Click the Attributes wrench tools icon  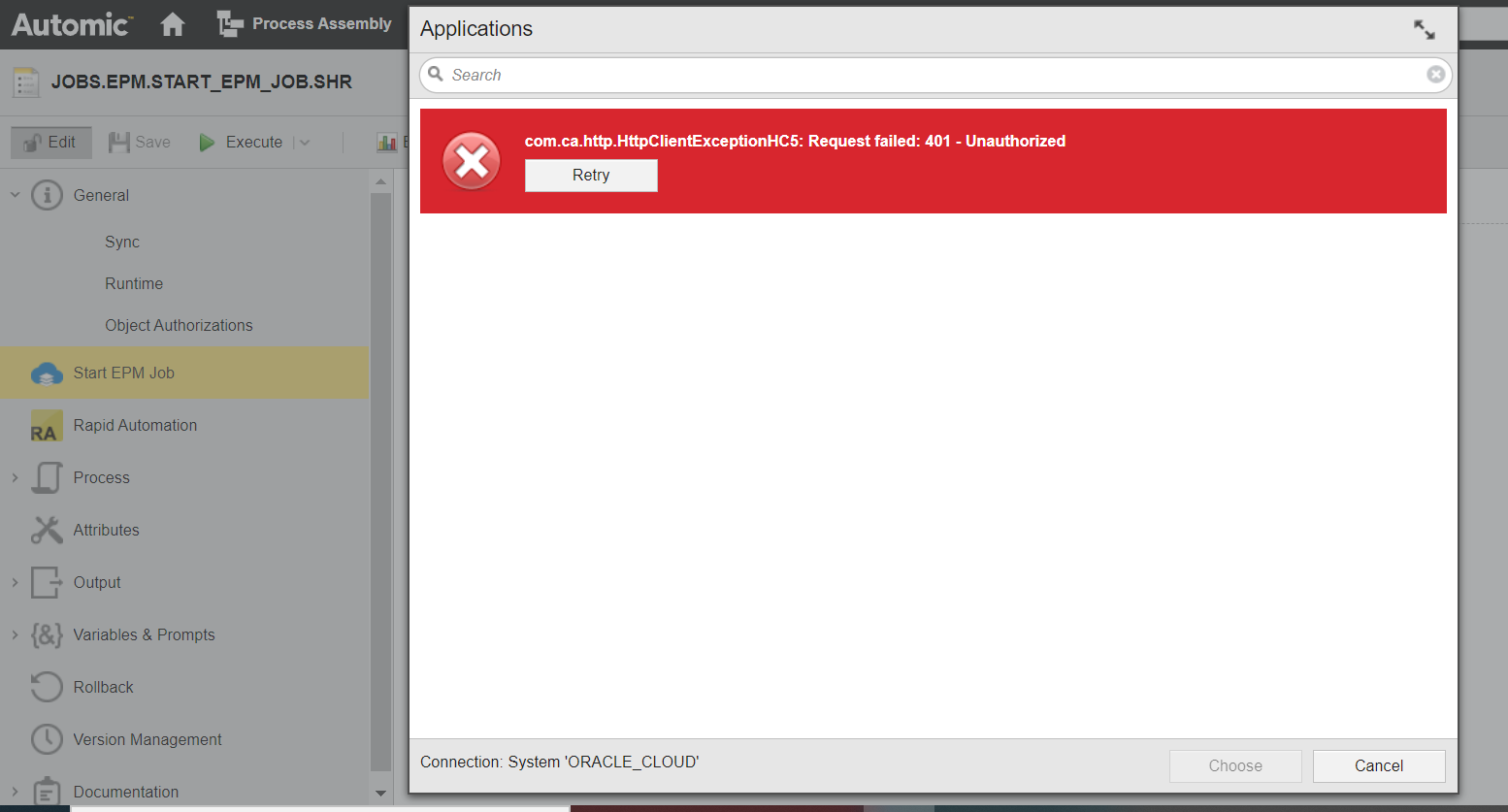pos(45,530)
